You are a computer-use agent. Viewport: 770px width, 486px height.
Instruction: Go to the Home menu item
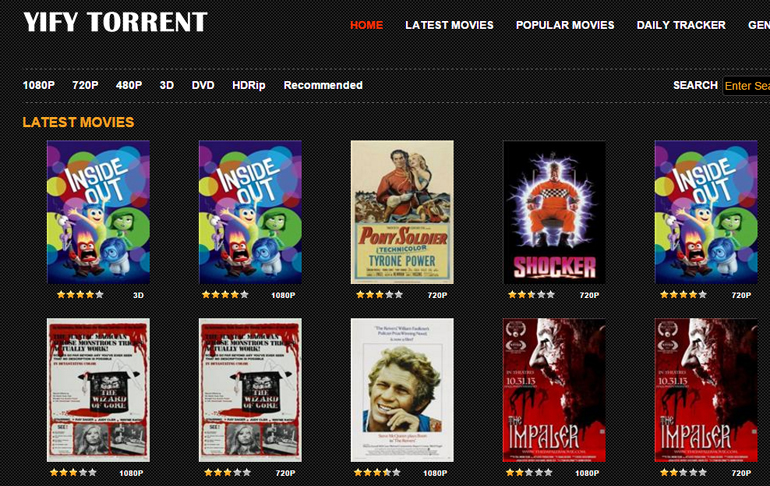(366, 25)
